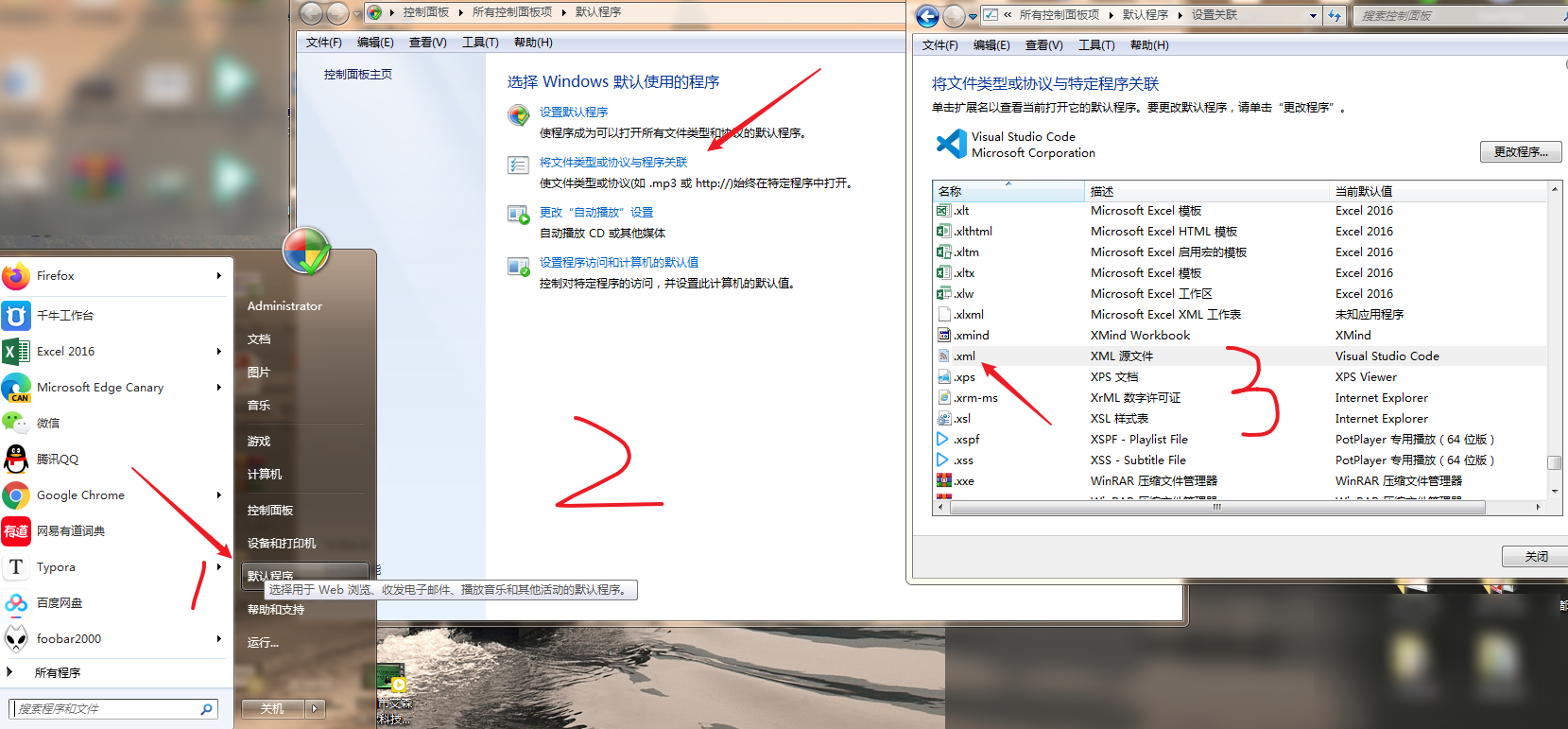Open the 查看(V) menu in the 默认程序 window

(x=427, y=43)
